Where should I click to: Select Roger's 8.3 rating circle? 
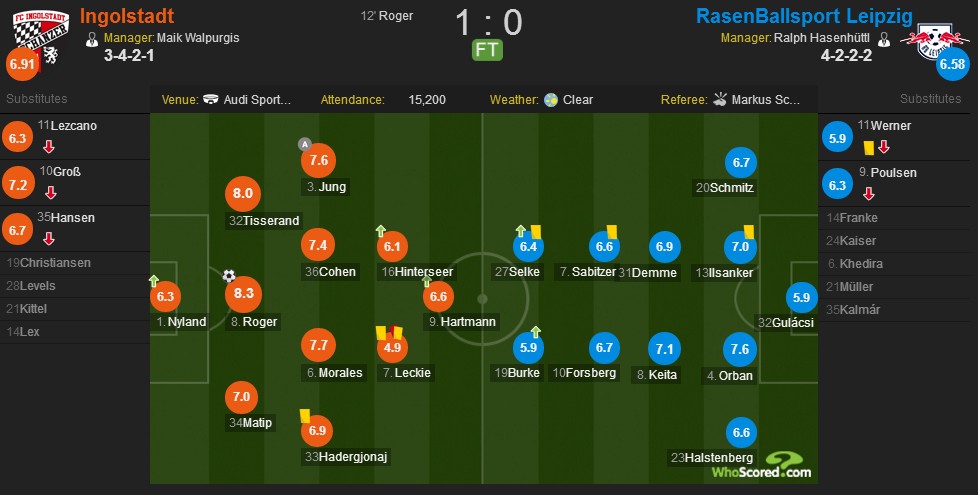243,294
